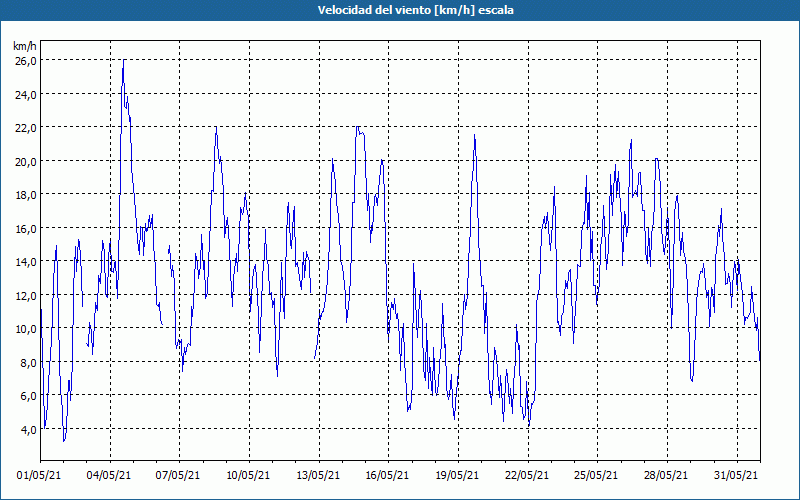The height and width of the screenshot is (500, 800).
Task: Click the '26,0' y-axis value
Action: point(26,61)
